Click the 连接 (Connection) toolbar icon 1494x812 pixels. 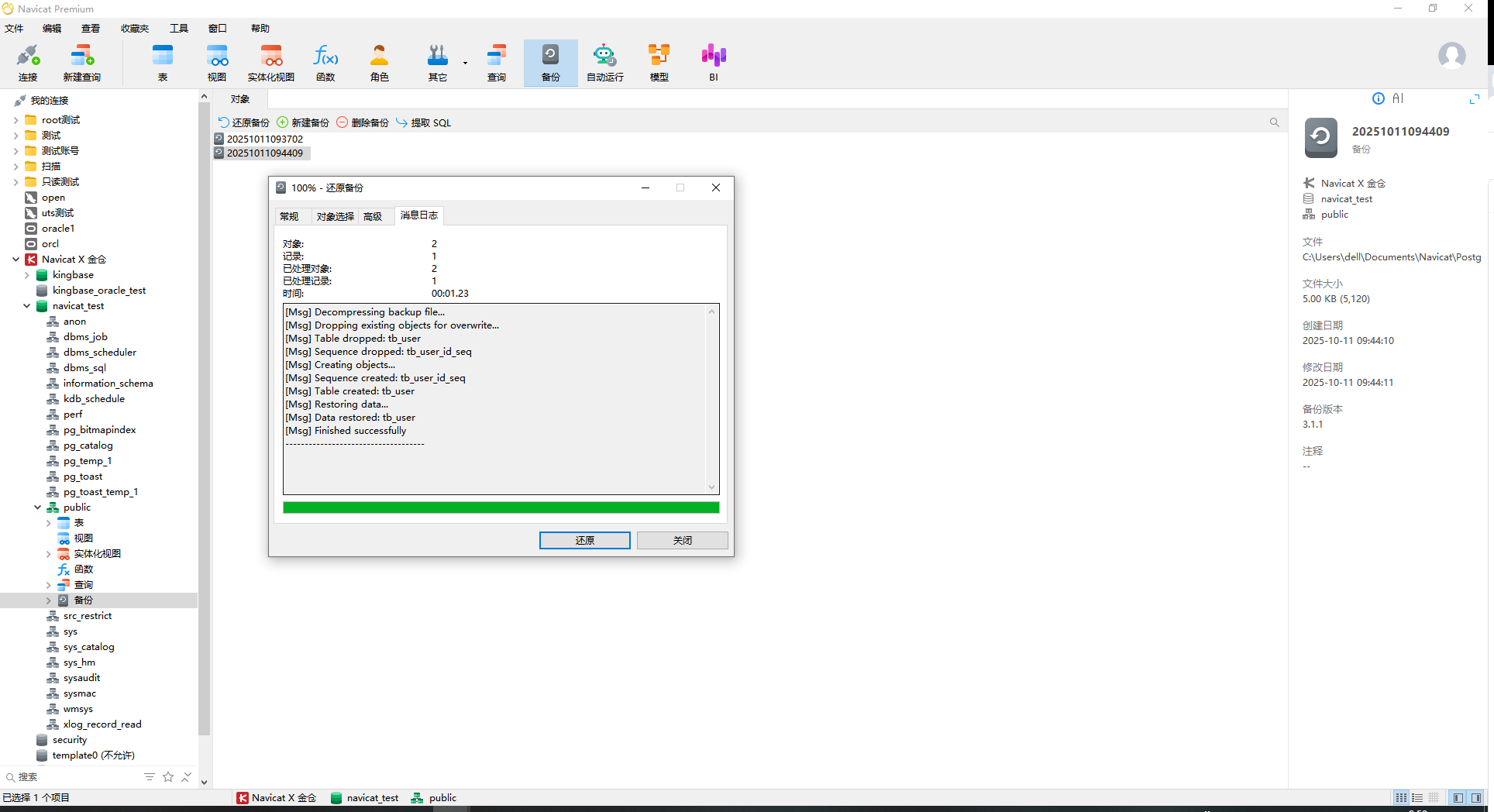28,63
